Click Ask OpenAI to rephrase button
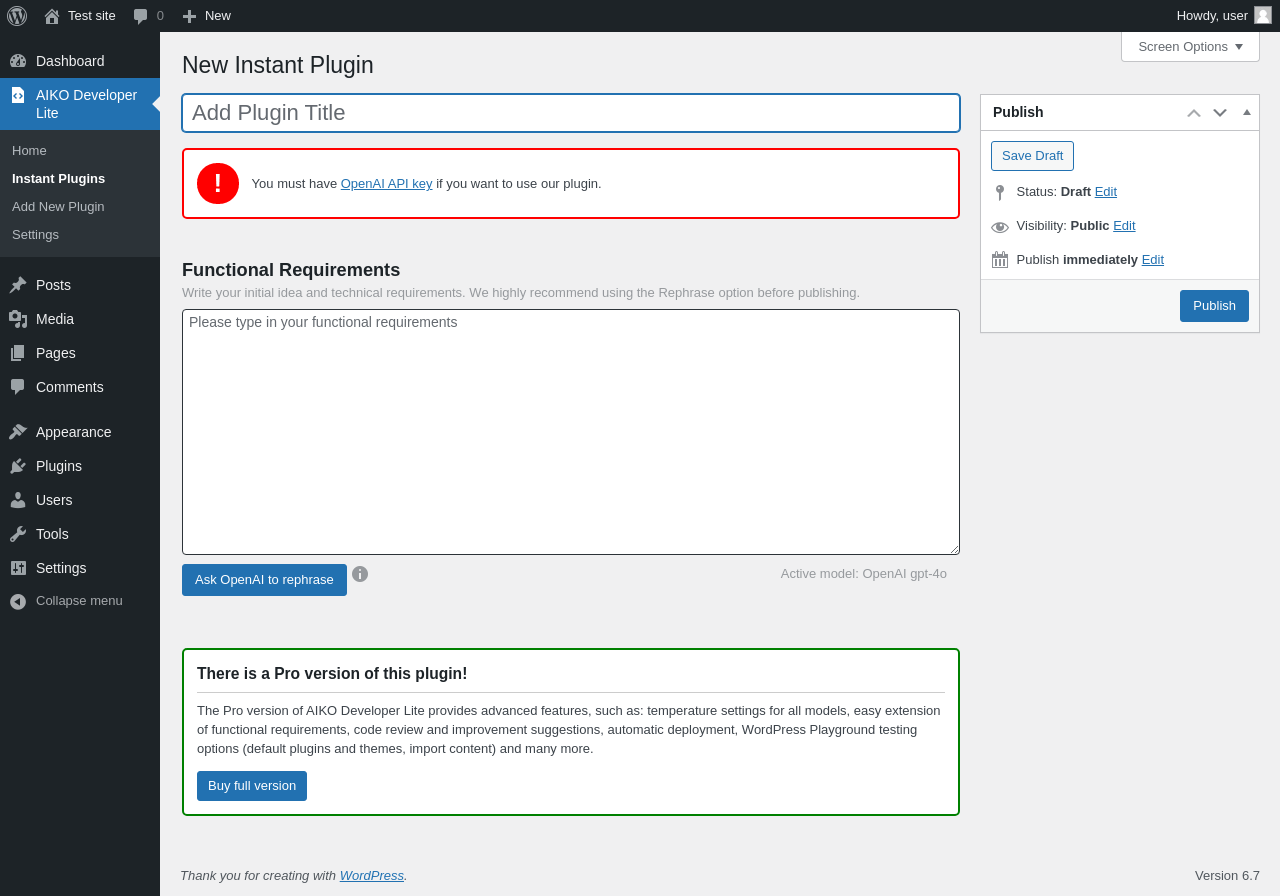1280x896 pixels. click(264, 580)
